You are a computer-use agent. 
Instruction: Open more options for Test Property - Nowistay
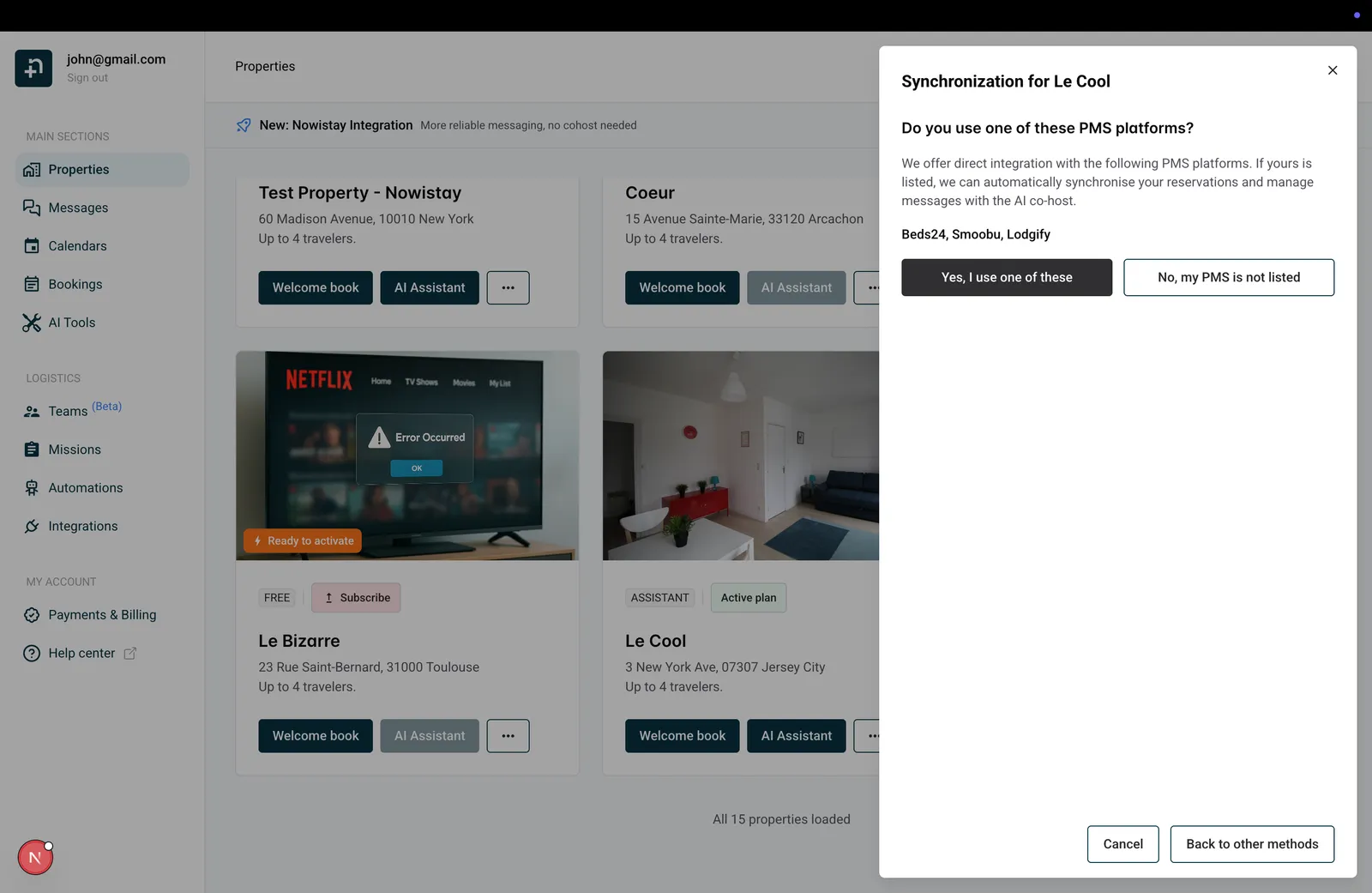coord(508,288)
